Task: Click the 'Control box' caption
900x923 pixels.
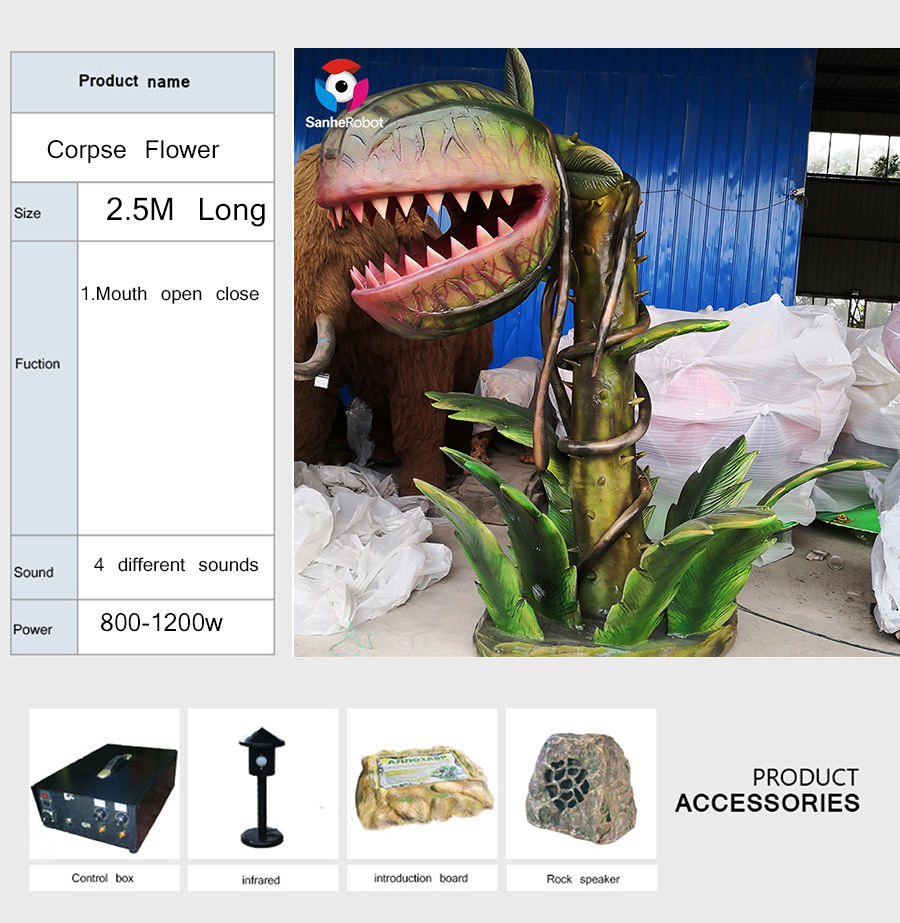Action: [103, 878]
